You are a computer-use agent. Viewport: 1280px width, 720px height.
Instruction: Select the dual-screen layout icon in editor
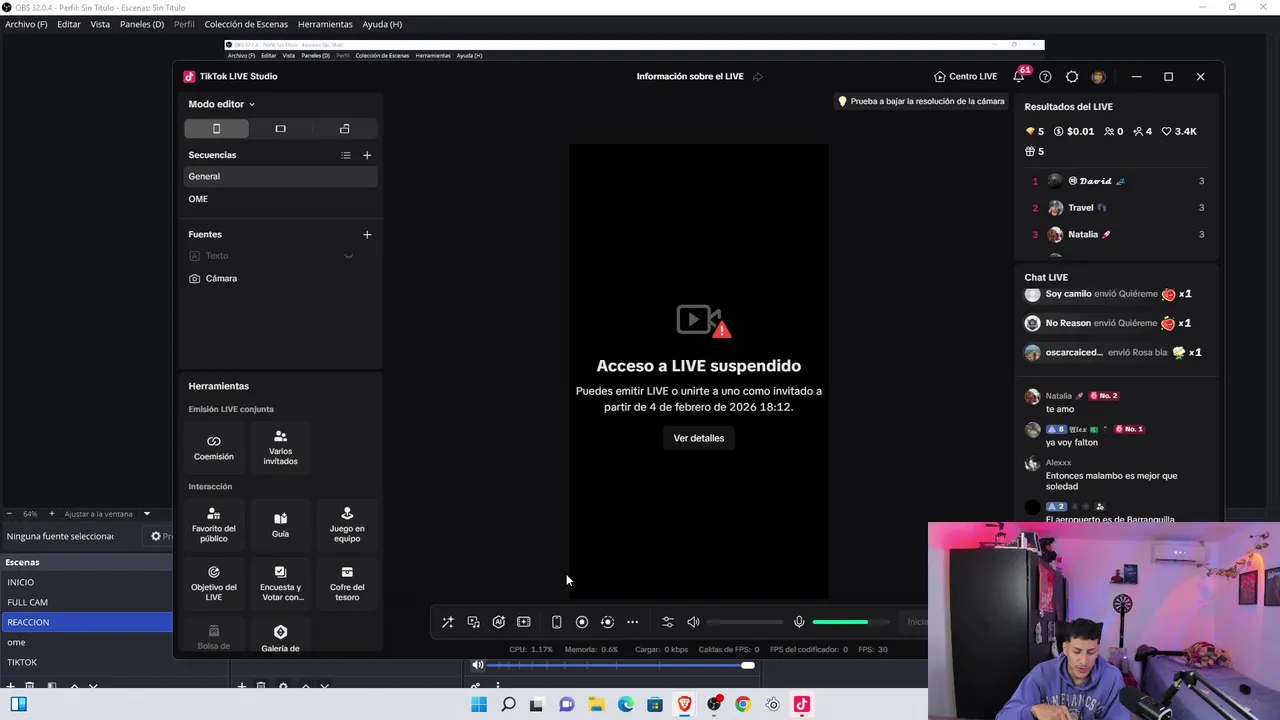point(345,128)
